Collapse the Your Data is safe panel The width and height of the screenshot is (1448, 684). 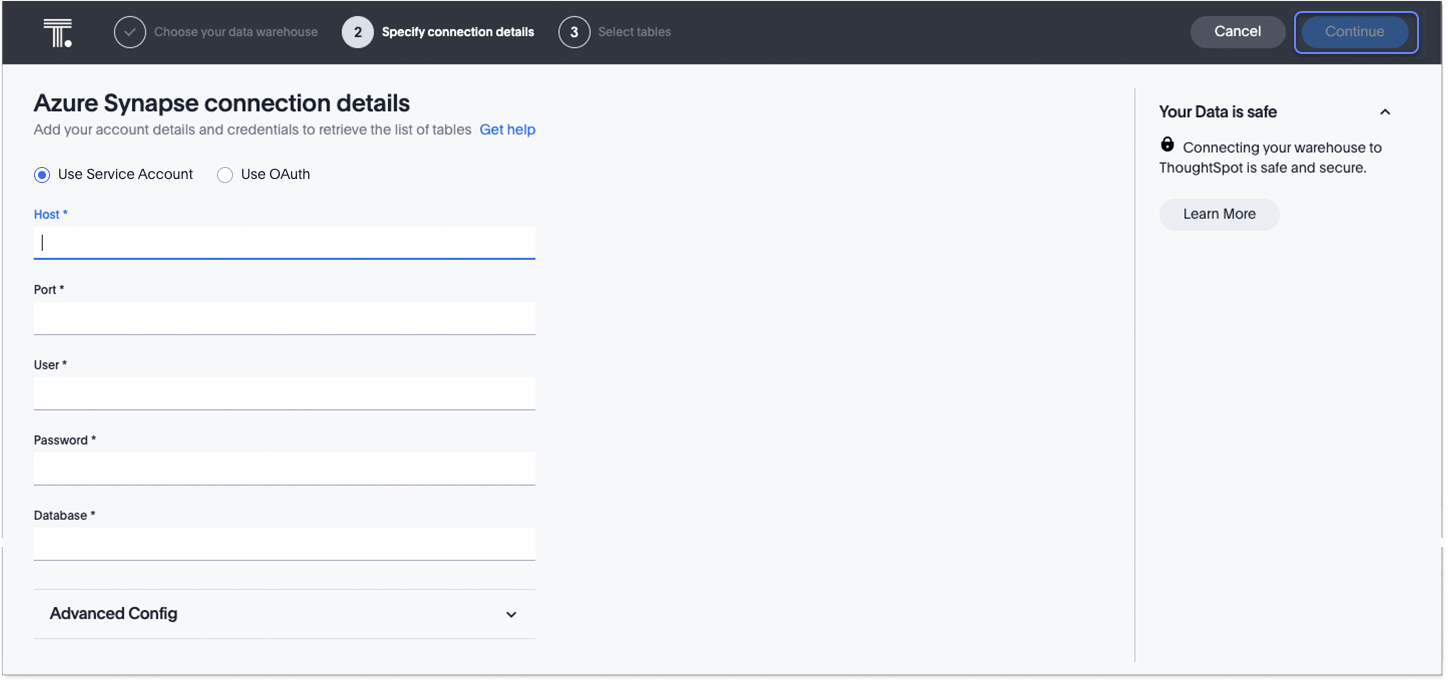tap(1385, 112)
